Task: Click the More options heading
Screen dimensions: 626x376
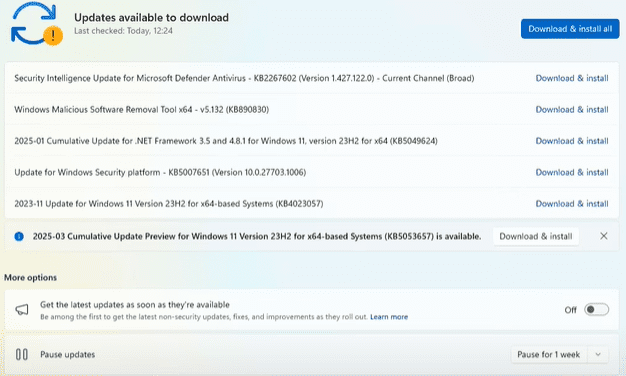Action: [30, 277]
